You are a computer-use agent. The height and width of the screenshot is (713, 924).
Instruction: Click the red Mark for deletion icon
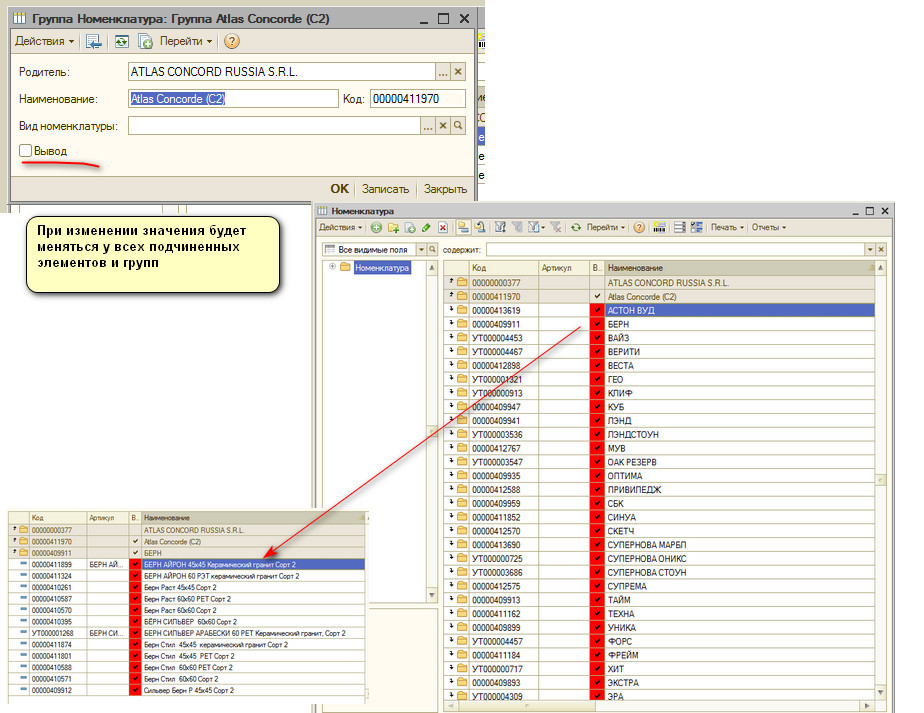pos(442,228)
